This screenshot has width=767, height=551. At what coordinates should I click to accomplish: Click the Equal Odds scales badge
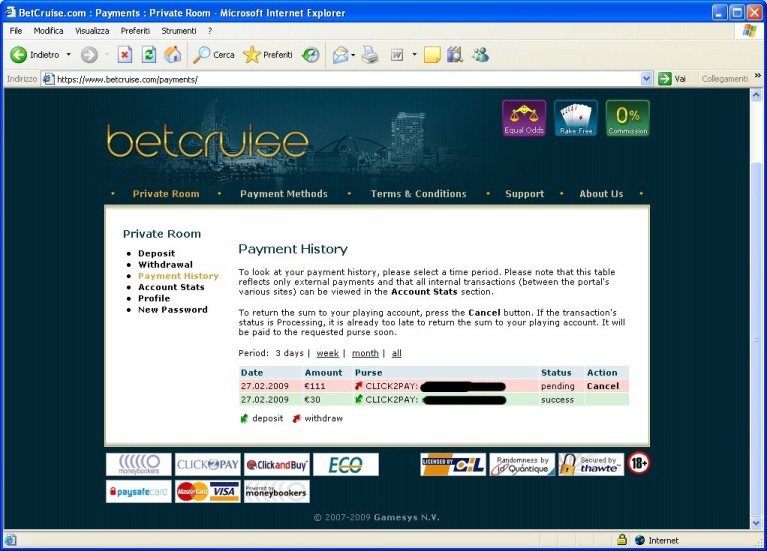tap(524, 118)
